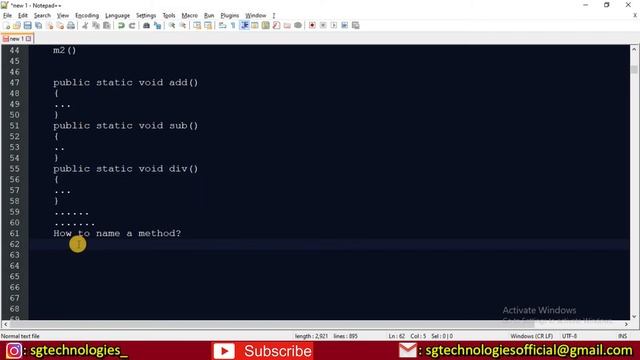Click the Close All toolbar icon
This screenshot has width=640, height=360.
(x=60, y=25)
